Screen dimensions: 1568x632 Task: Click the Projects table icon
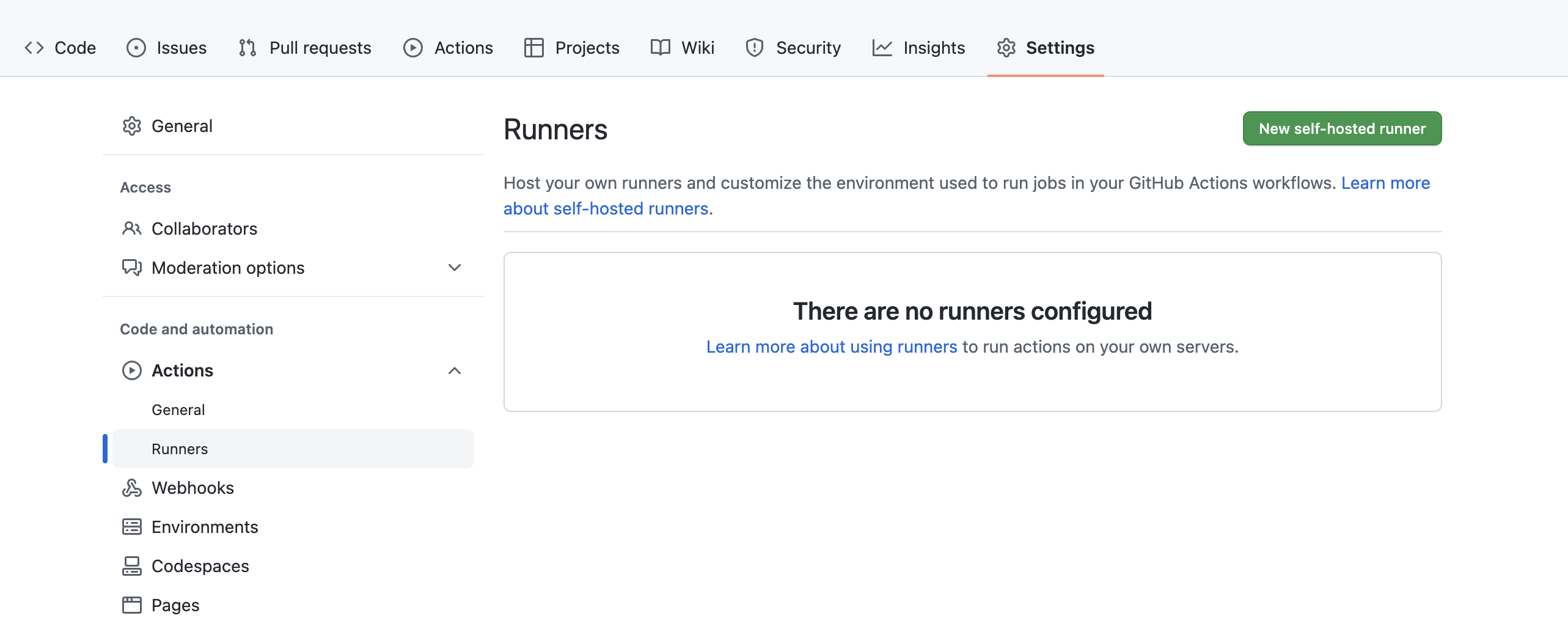(533, 48)
